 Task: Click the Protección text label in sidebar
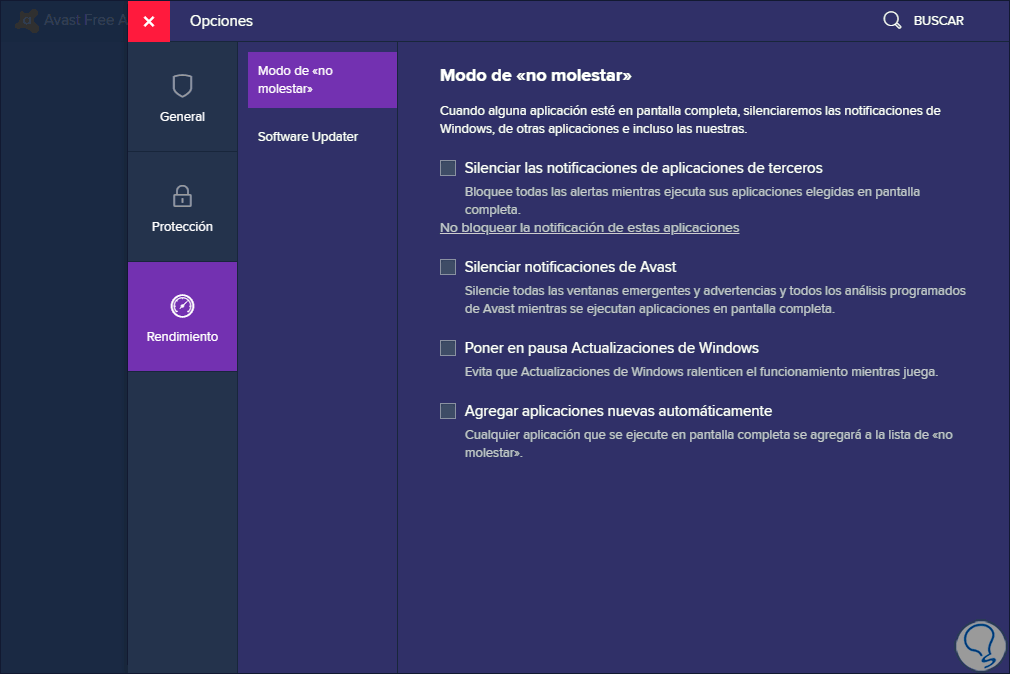182,227
